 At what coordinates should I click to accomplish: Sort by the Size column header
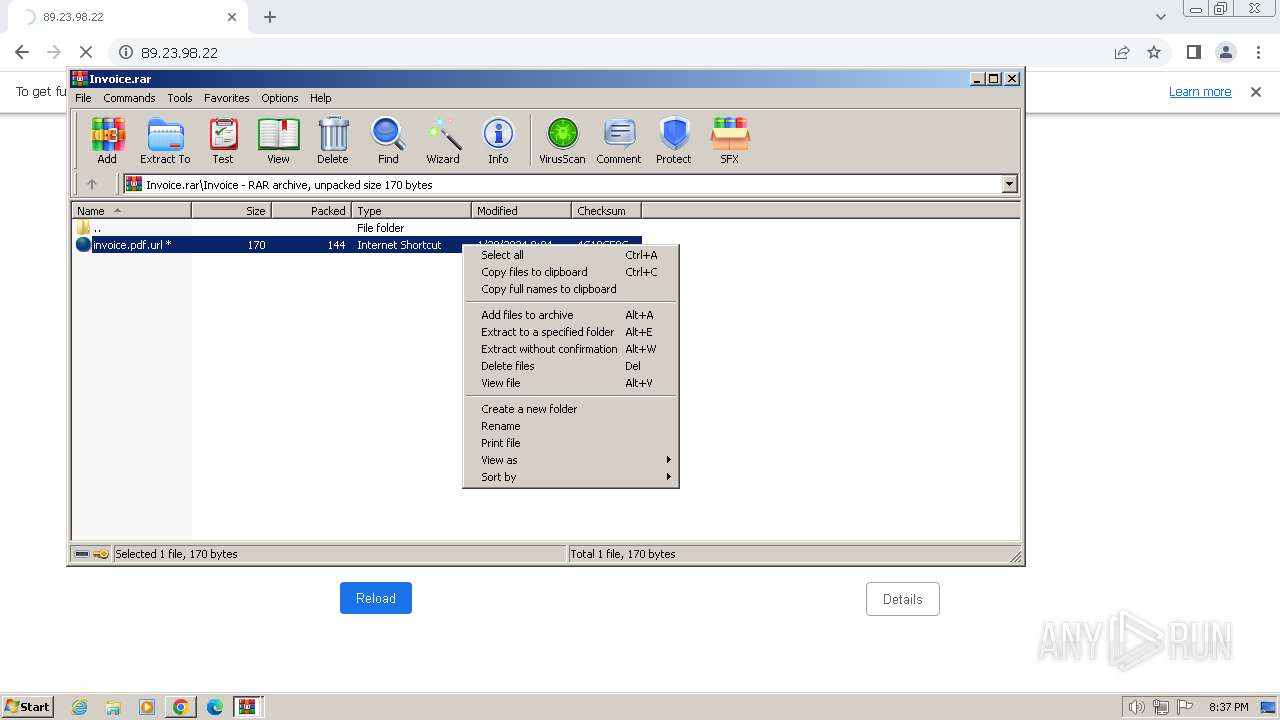231,211
